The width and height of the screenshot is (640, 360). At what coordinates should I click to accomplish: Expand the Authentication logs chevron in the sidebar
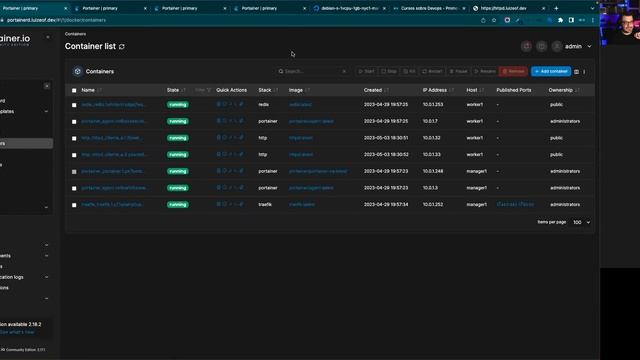(x=46, y=277)
